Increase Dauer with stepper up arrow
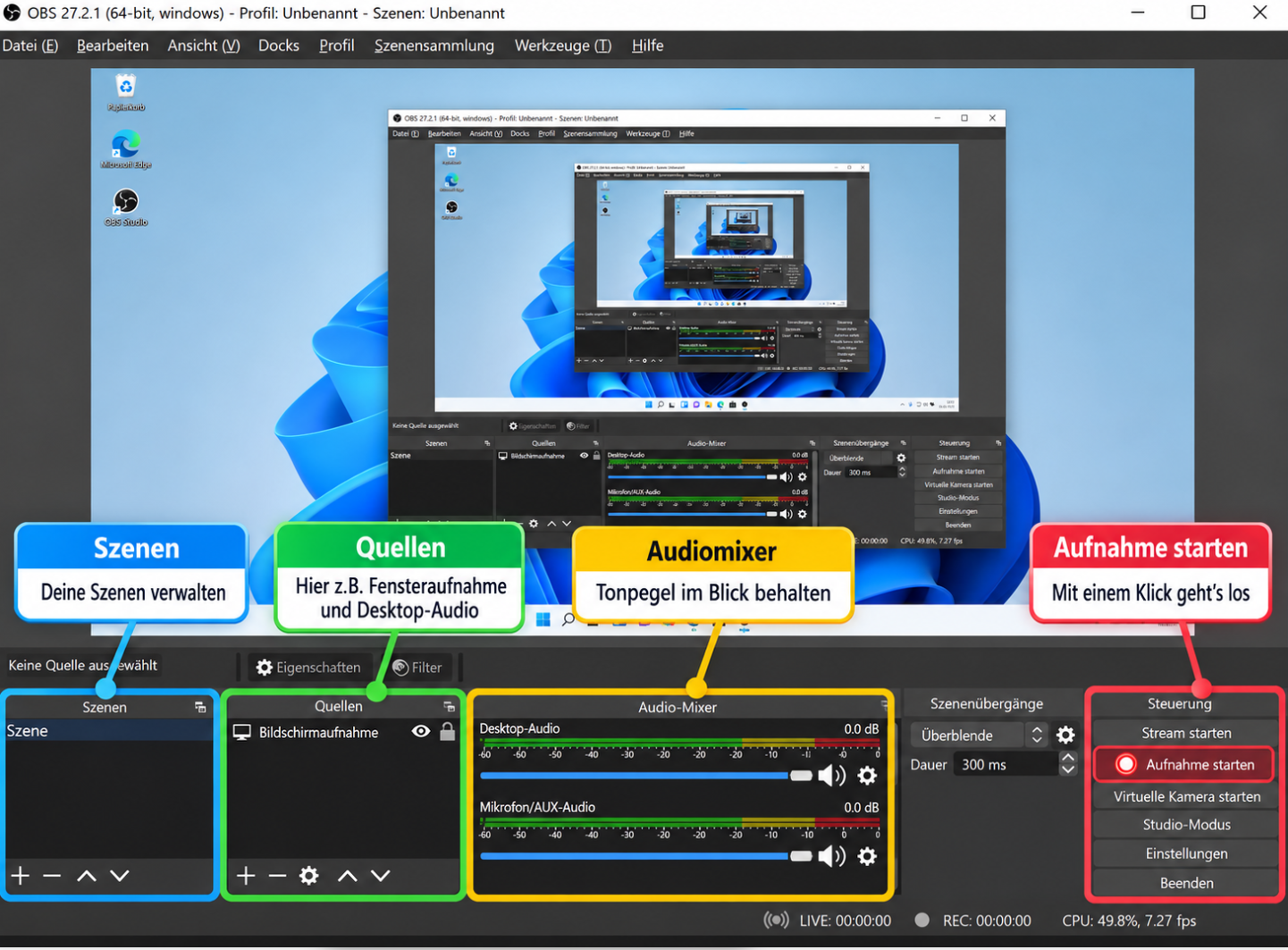Screen dimensions: 1288x950 pos(1068,758)
